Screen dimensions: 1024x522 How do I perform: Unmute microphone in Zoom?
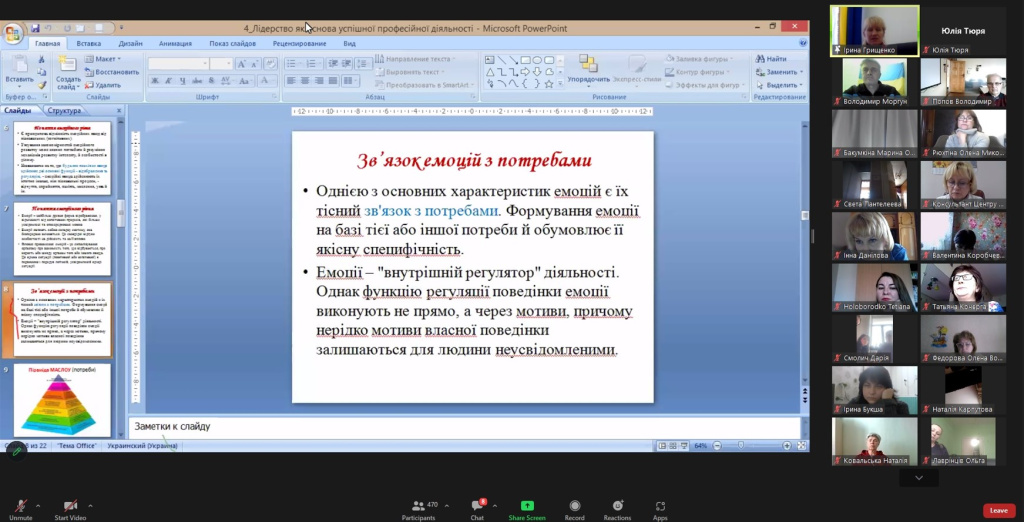(20, 509)
